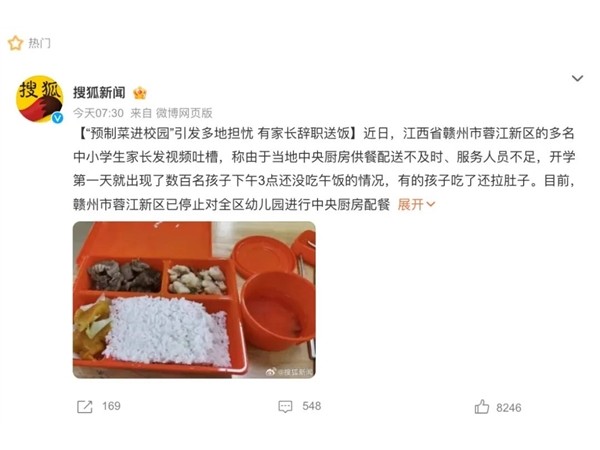The height and width of the screenshot is (450, 600).
Task: Open the 搜狐新闻 username link
Action: pos(99,92)
